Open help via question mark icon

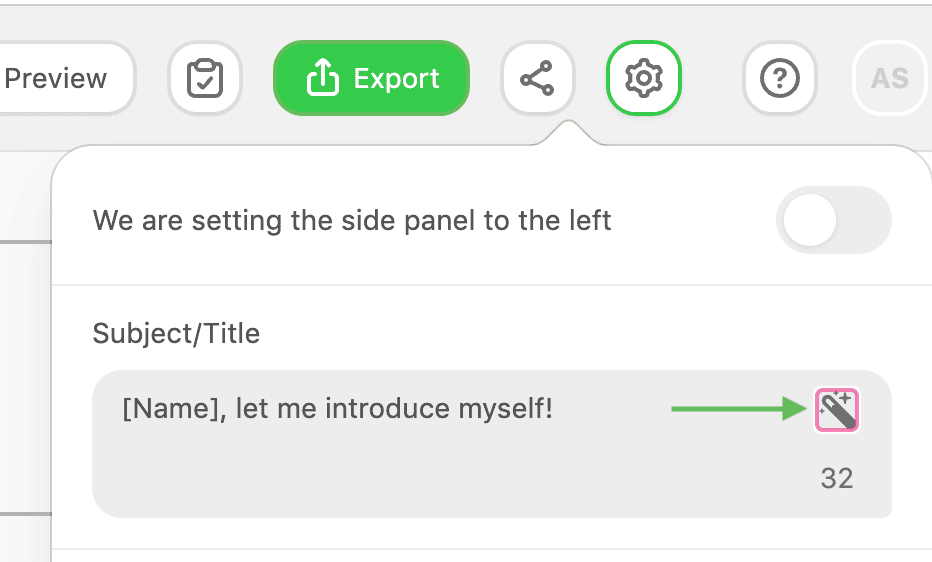780,78
